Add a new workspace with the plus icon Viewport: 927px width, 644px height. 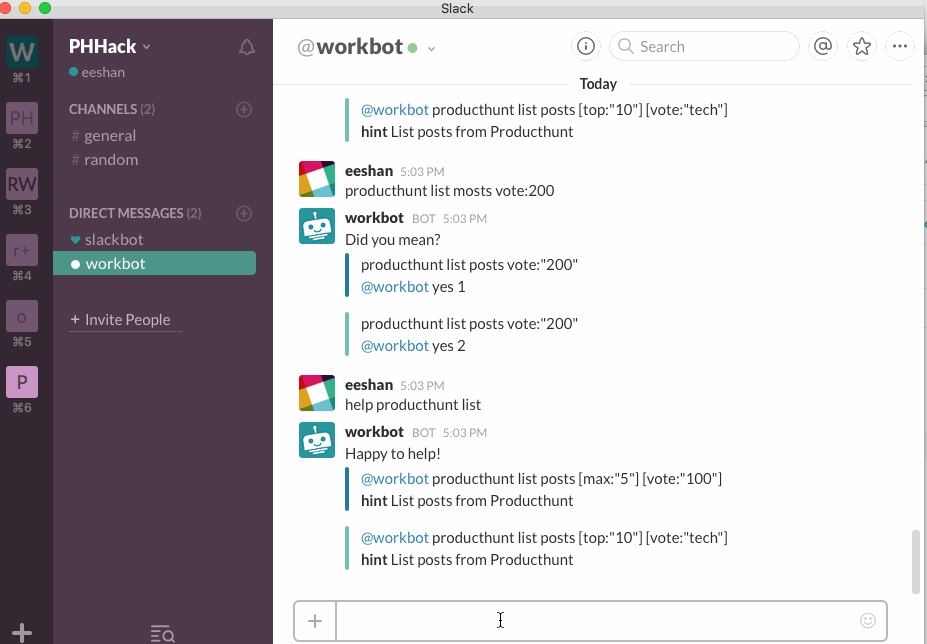click(22, 633)
